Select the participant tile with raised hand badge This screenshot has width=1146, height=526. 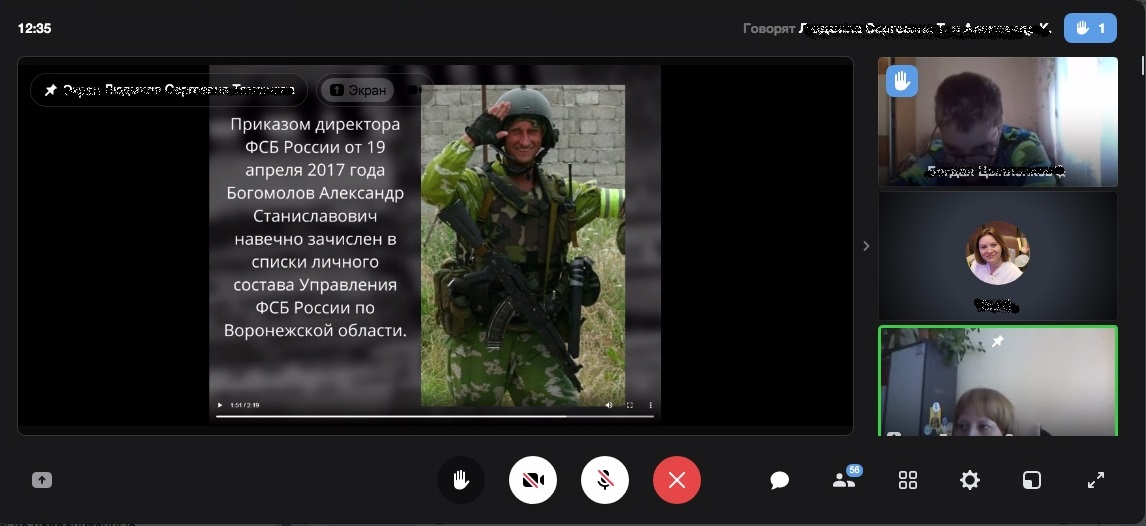coord(998,121)
